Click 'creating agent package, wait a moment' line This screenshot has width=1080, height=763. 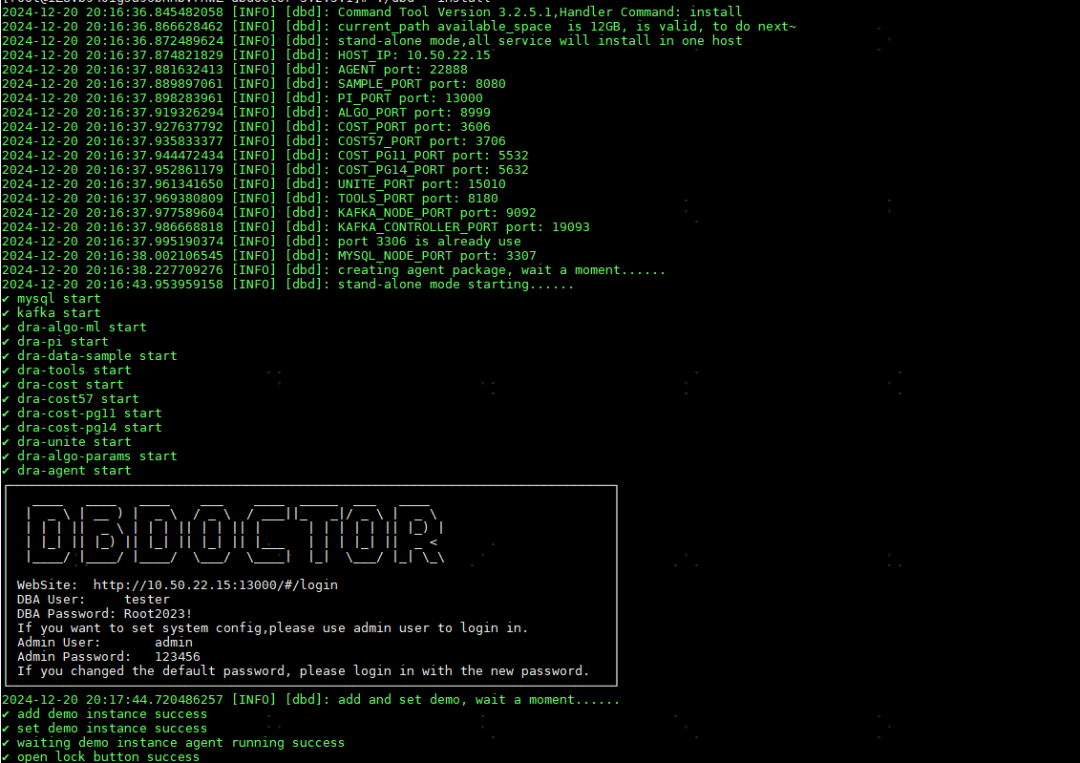coord(334,270)
